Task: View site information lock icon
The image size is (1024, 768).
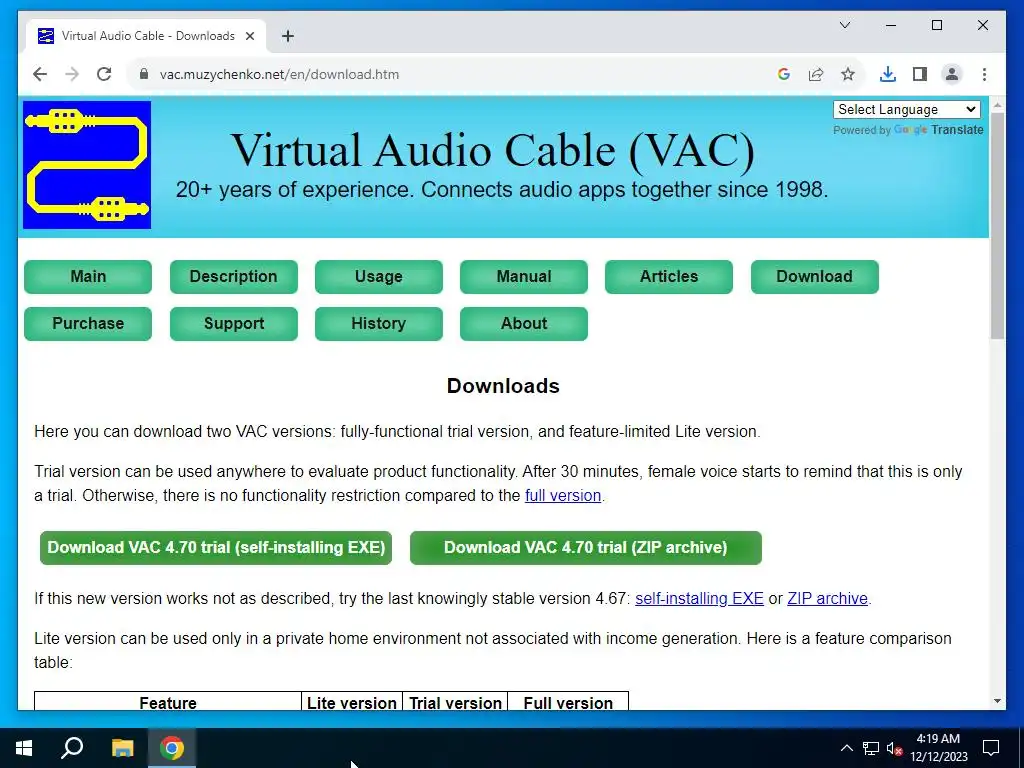Action: [x=144, y=74]
